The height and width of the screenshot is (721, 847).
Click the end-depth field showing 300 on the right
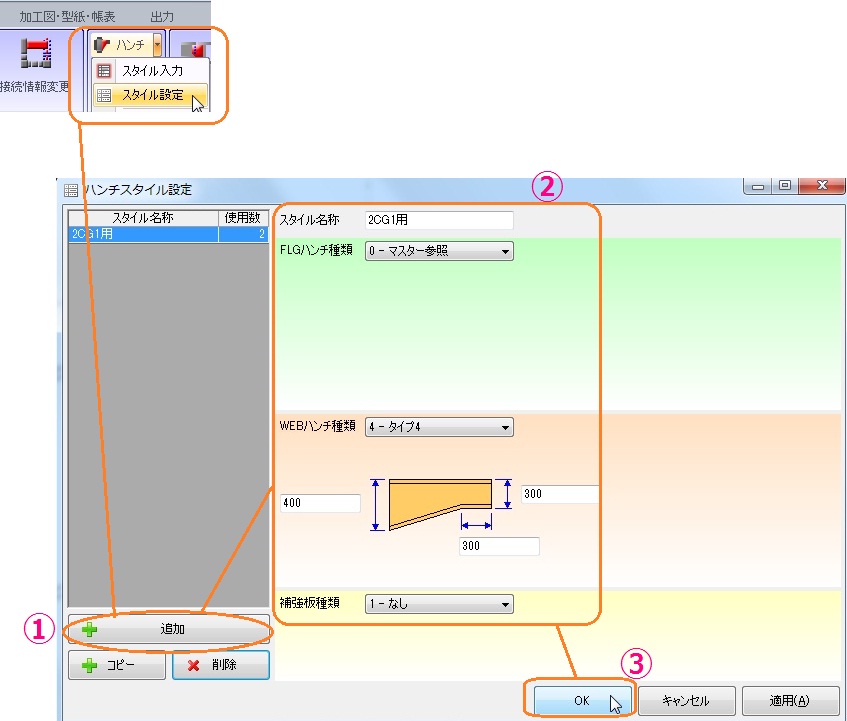(560, 494)
